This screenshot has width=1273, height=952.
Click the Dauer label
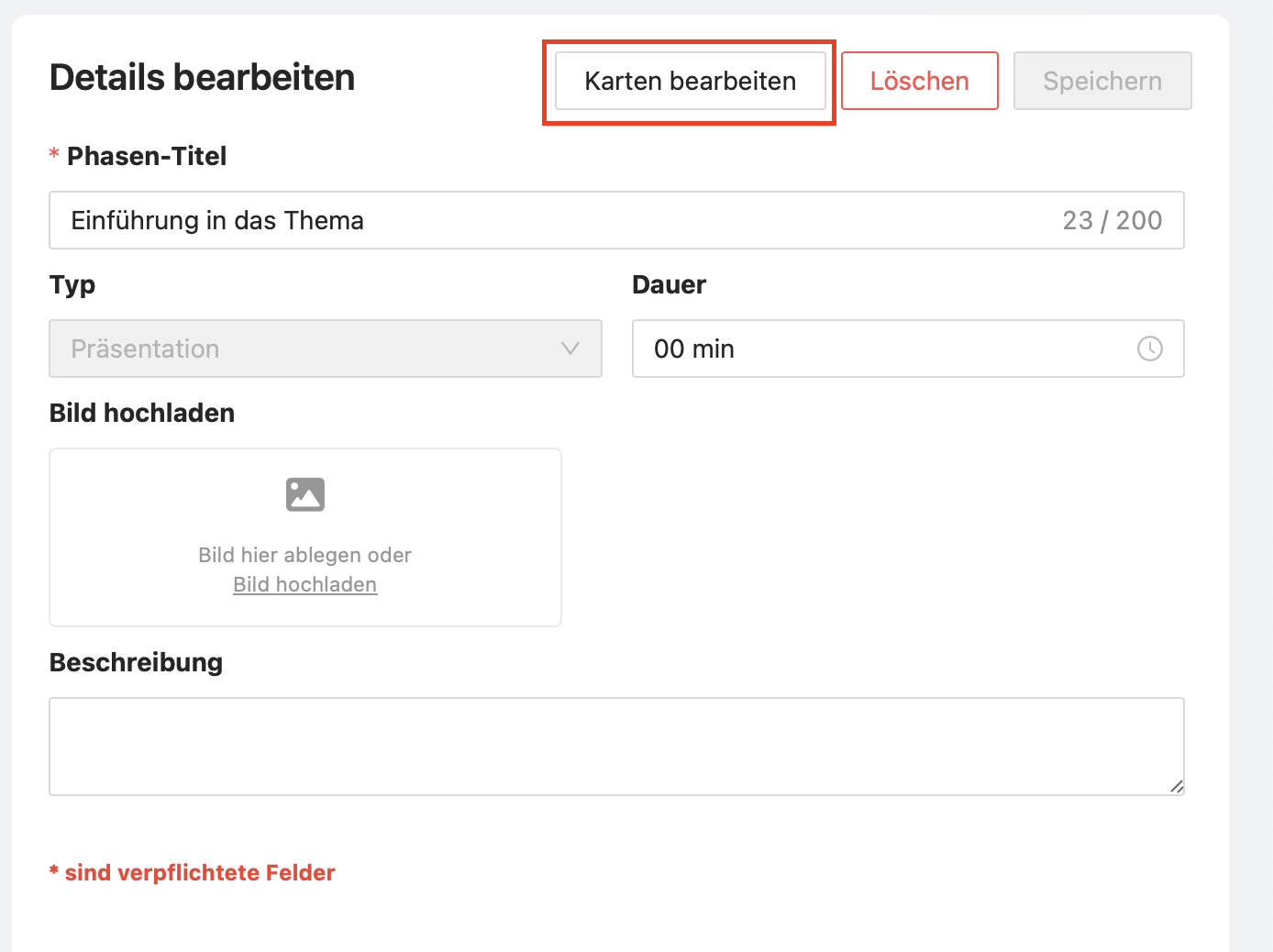coord(670,284)
